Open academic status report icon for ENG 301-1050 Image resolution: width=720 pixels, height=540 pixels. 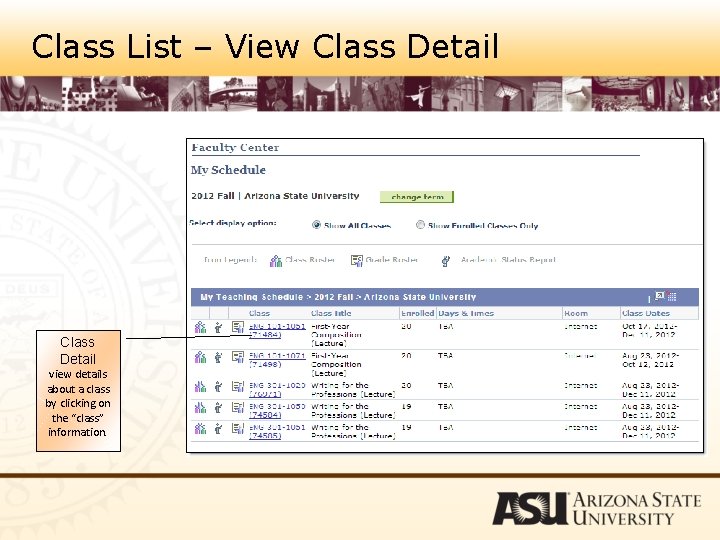coord(218,408)
